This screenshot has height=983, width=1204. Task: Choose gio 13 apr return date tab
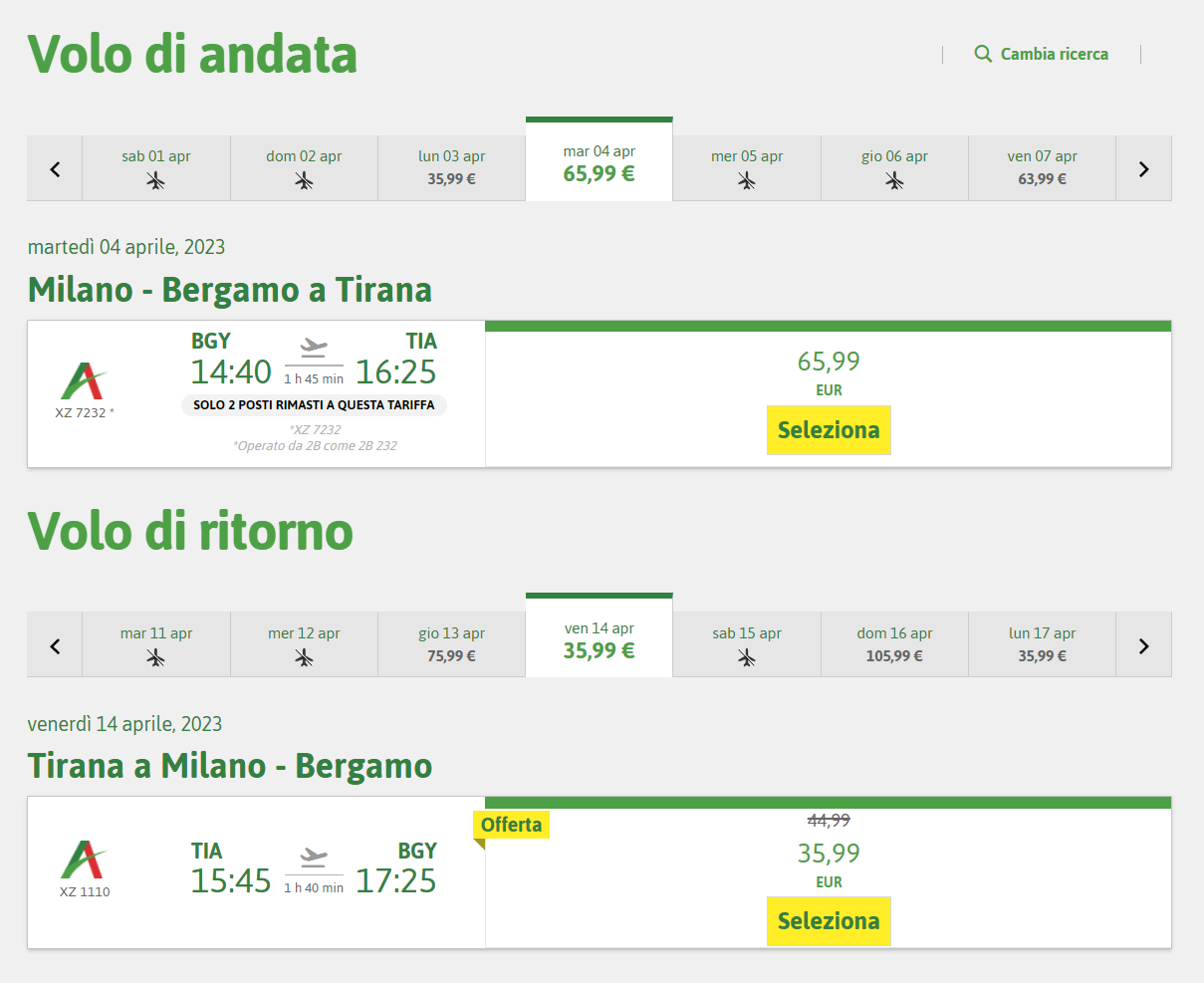tap(452, 645)
